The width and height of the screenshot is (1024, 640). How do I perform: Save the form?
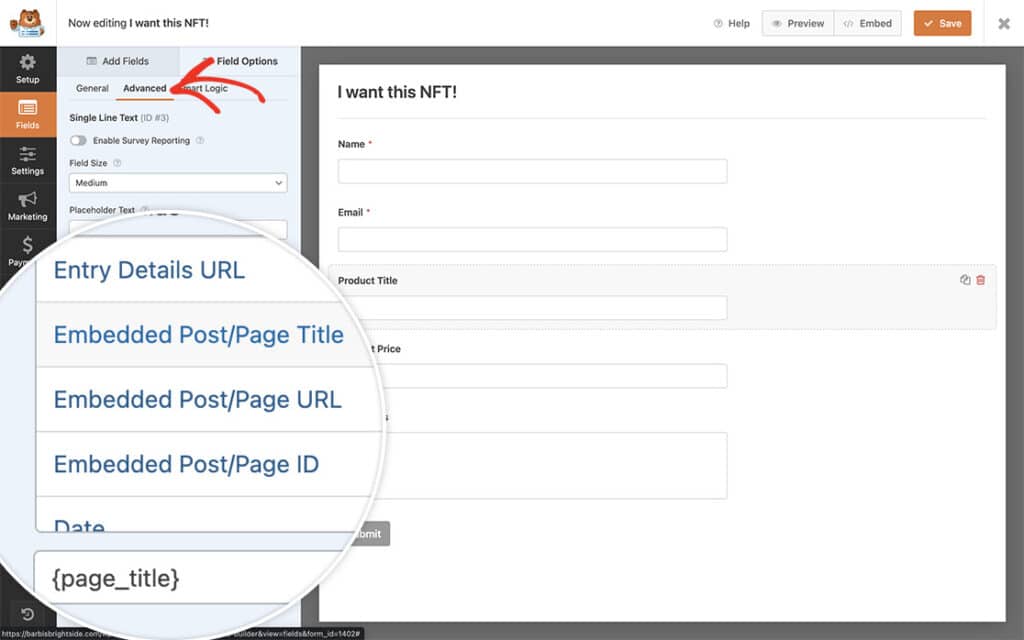click(941, 23)
